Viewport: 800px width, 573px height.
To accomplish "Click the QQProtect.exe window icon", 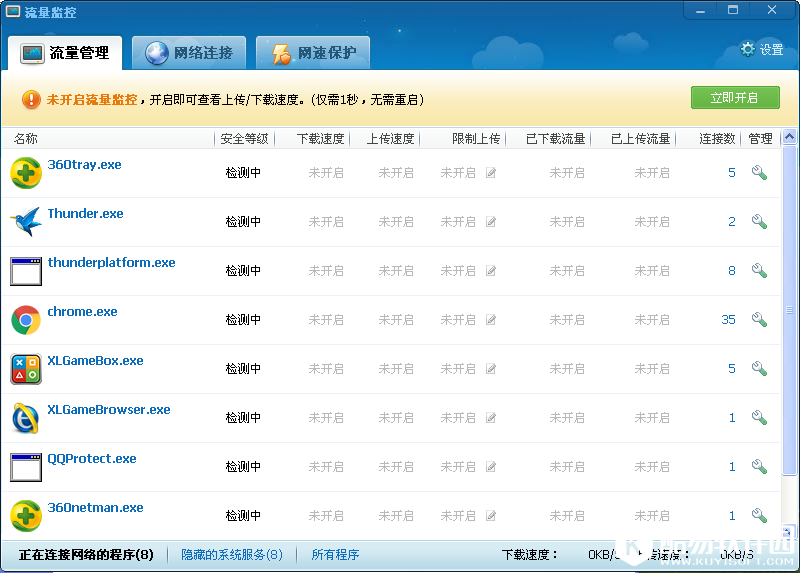I will click(26, 467).
